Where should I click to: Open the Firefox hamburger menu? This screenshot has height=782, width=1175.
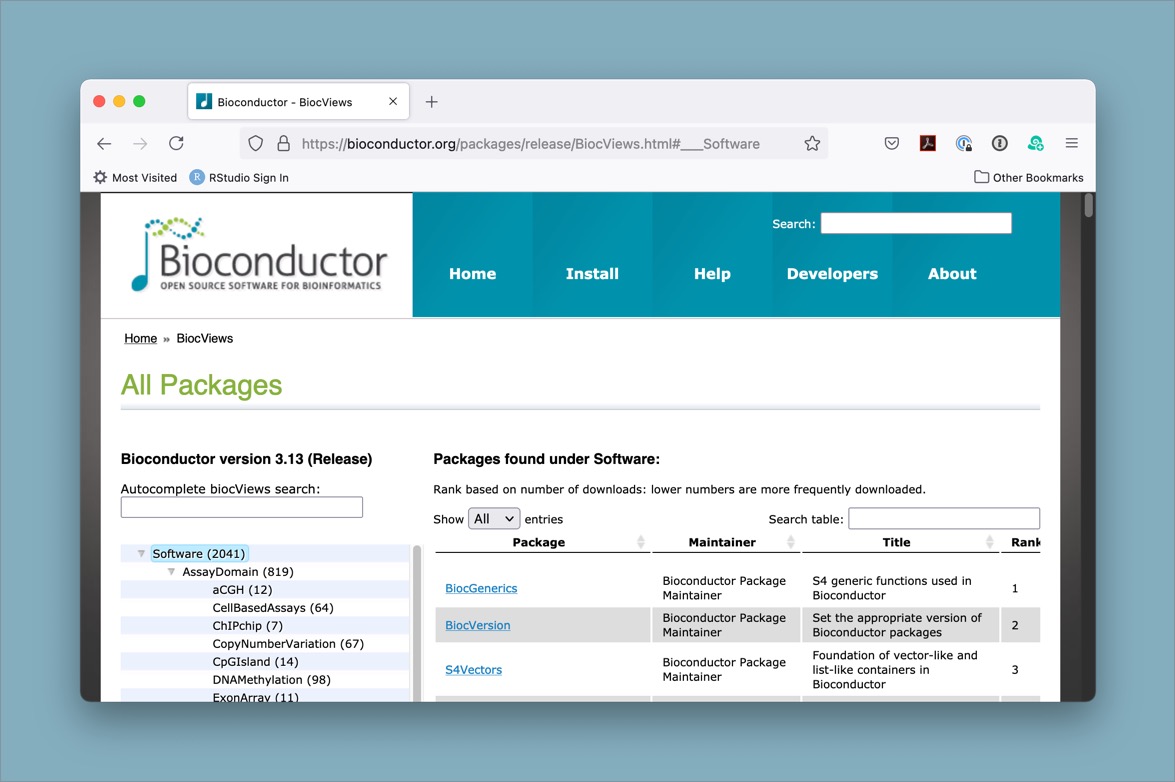click(x=1071, y=144)
